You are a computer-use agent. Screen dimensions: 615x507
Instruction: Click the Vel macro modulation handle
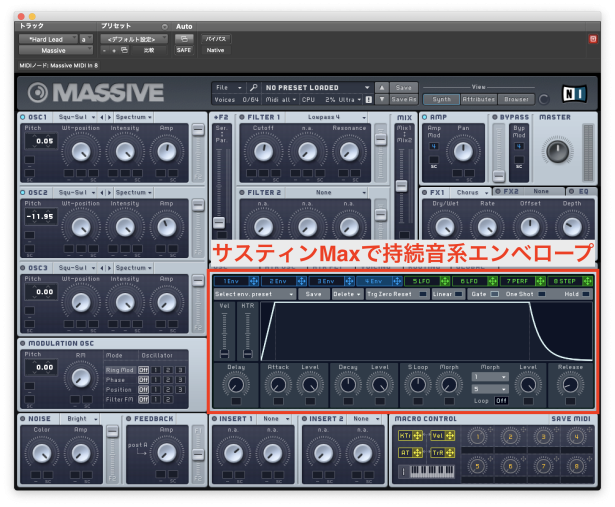(x=449, y=436)
